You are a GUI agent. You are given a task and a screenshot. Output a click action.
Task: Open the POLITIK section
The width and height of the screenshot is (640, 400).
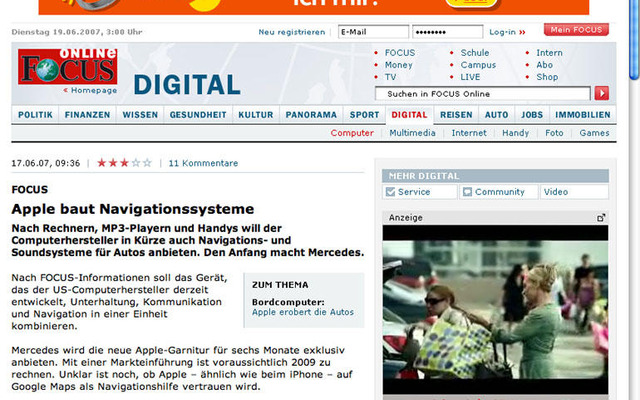click(35, 115)
